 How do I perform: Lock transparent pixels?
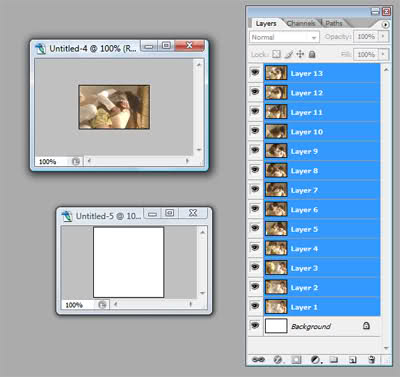[276, 54]
